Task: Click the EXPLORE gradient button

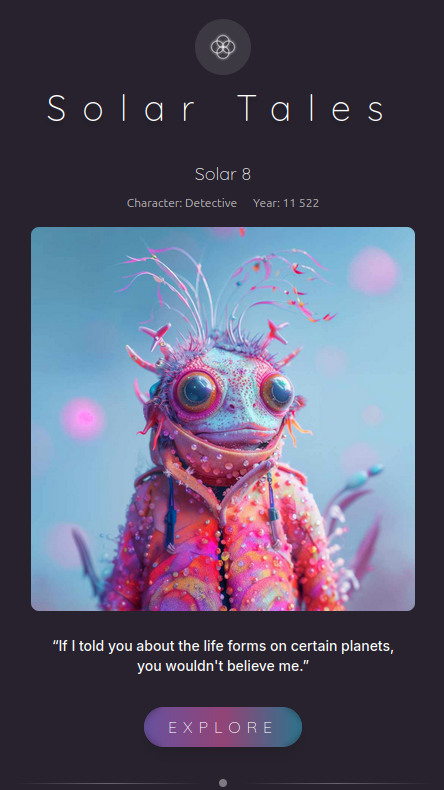Action: (223, 727)
